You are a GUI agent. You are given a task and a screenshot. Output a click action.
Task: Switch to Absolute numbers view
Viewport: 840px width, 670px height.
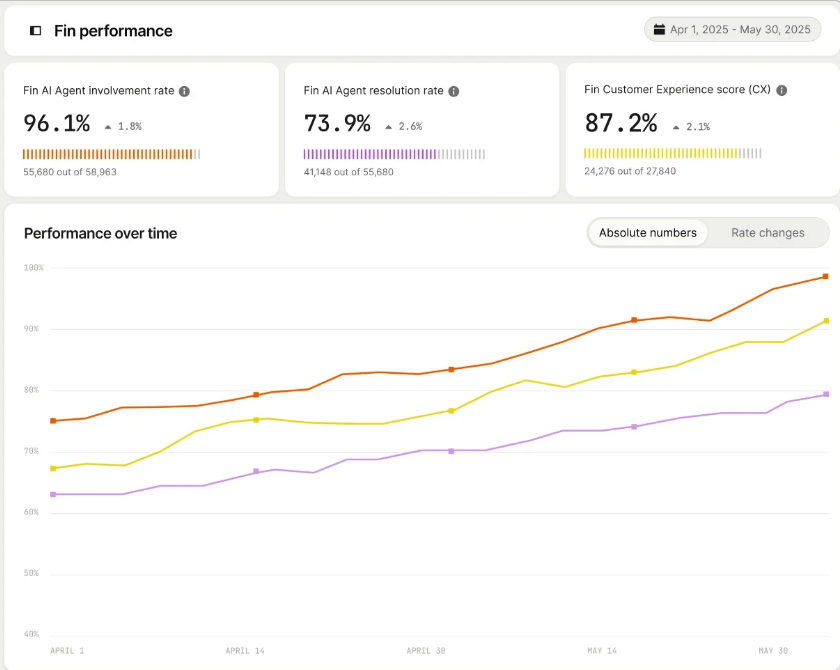click(x=647, y=233)
